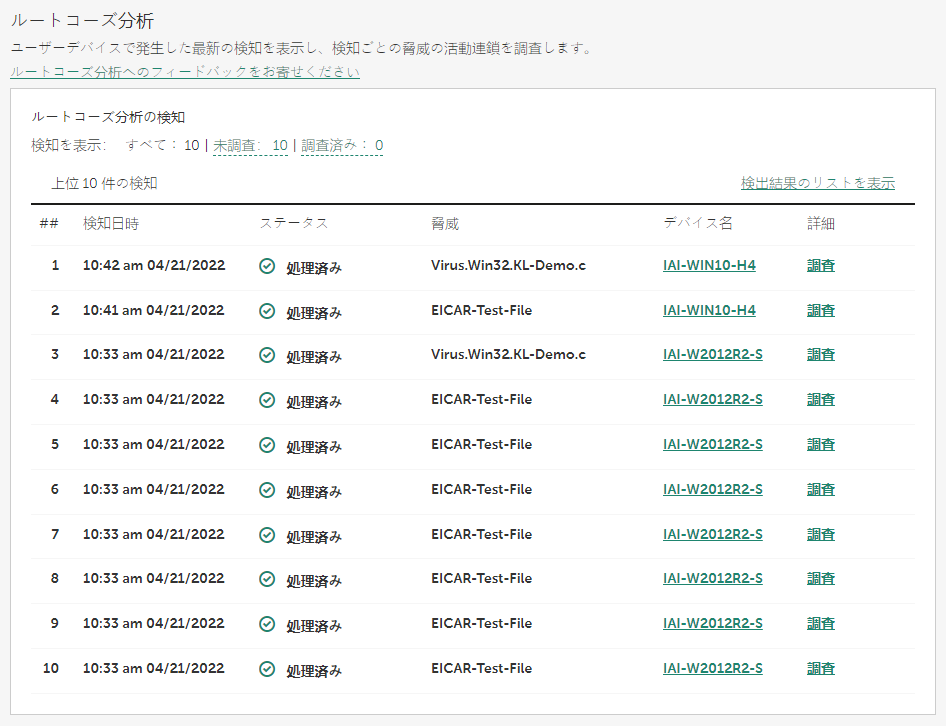The image size is (946, 726).
Task: Filter detections by 未調査 count
Action: [x=250, y=146]
